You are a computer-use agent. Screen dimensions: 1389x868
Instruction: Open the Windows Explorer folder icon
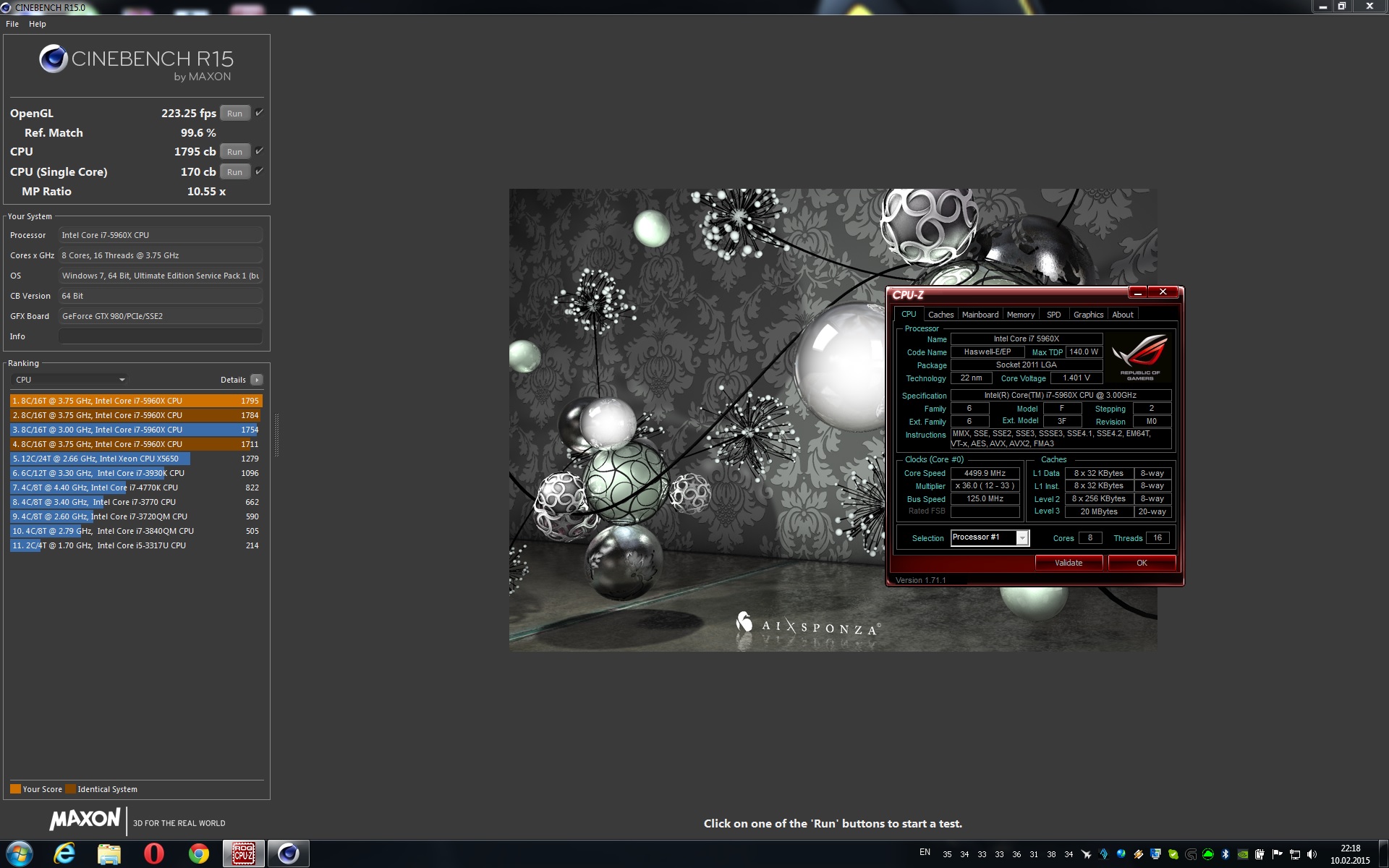[x=109, y=854]
